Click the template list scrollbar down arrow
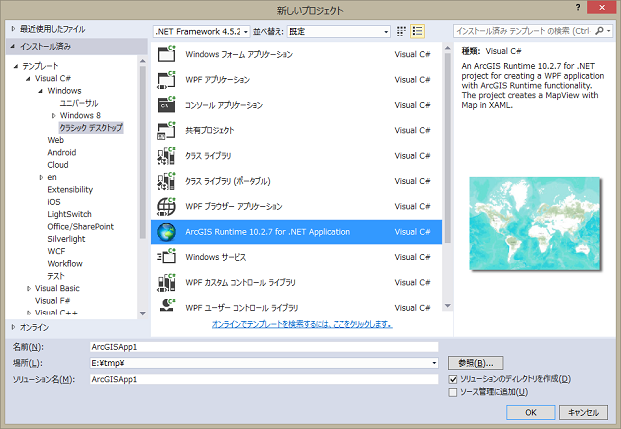Viewport: 621px width, 429px height. [448, 306]
